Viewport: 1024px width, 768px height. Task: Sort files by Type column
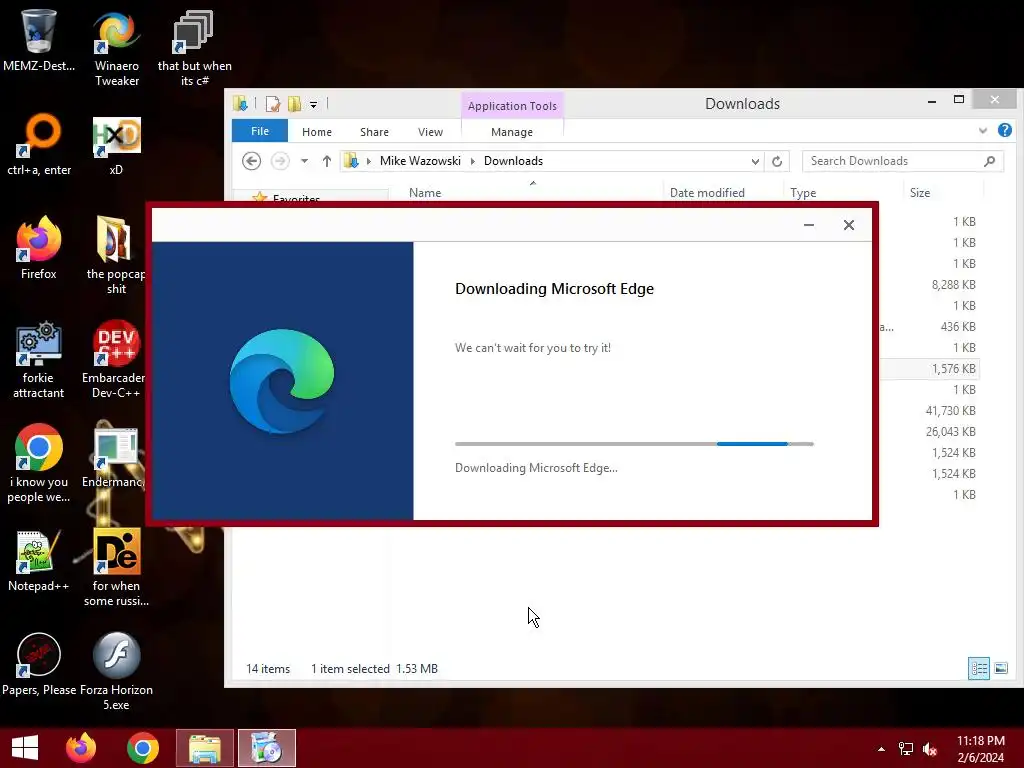coord(803,193)
